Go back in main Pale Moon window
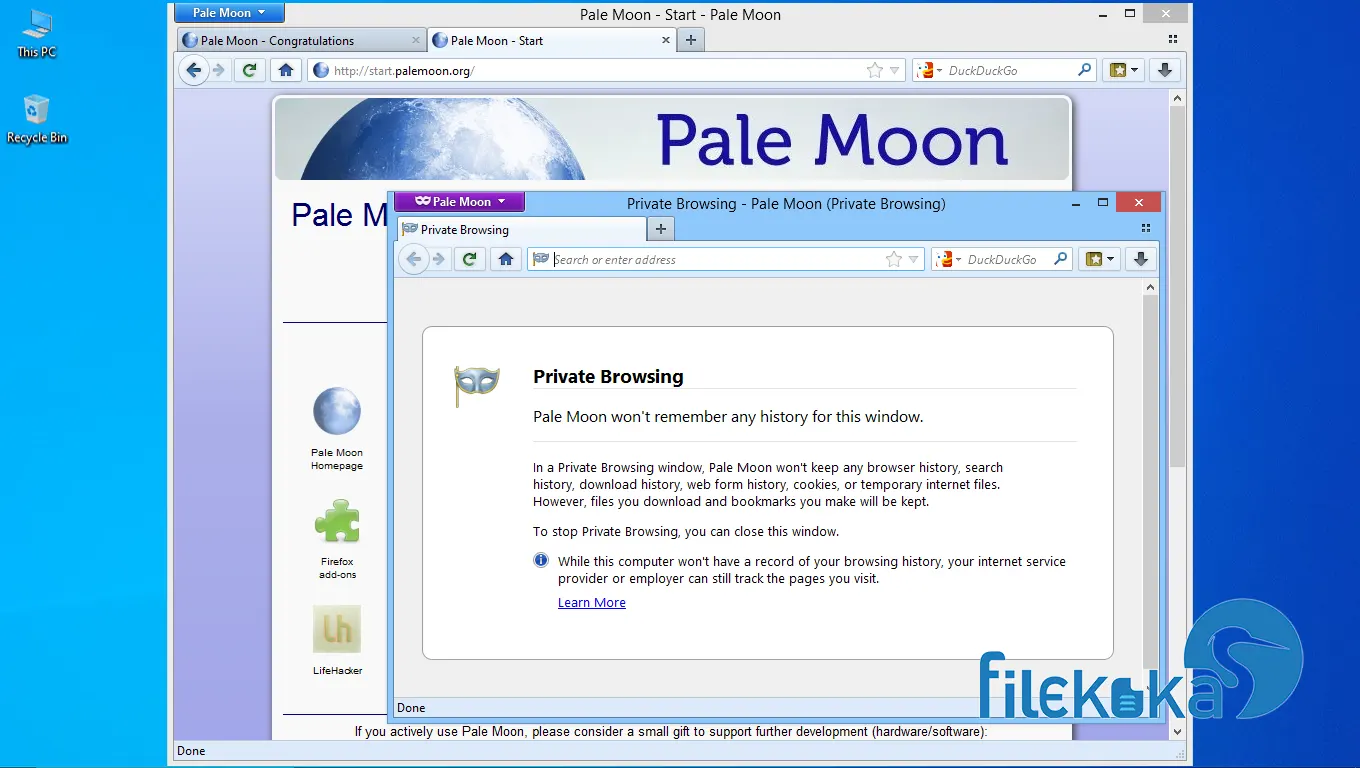Viewport: 1360px width, 768px height. tap(194, 70)
